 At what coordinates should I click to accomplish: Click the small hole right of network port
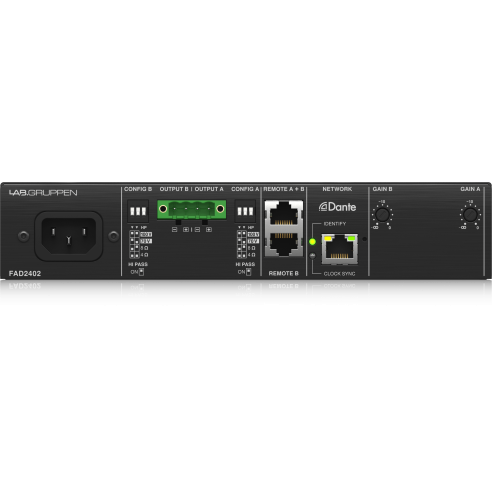[364, 239]
